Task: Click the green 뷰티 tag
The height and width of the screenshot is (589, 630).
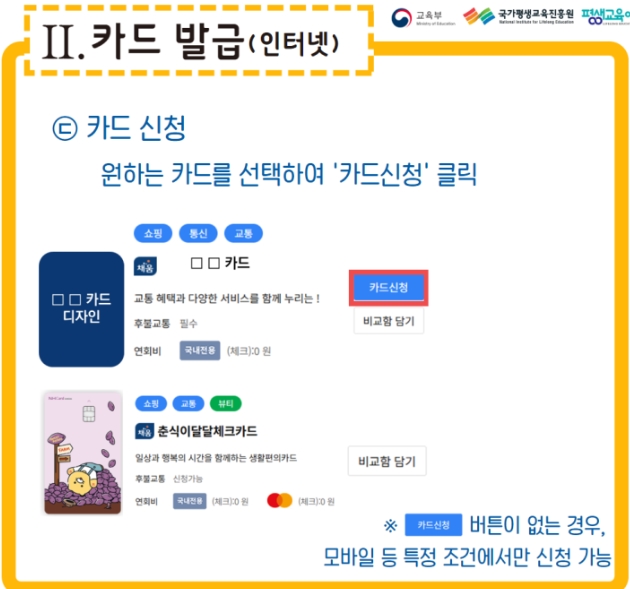Action: click(x=226, y=403)
